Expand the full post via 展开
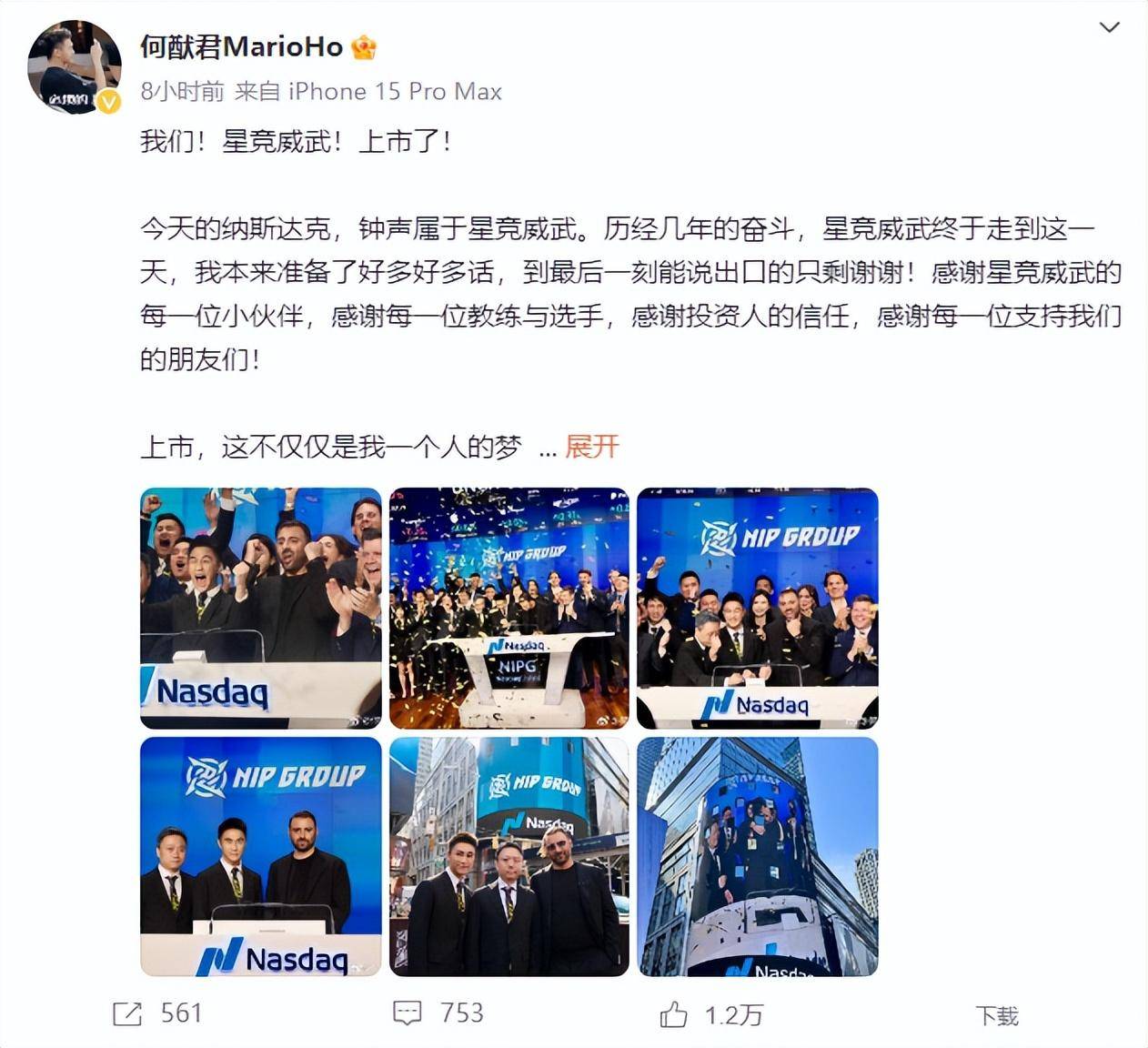This screenshot has height=1048, width=1148. click(591, 447)
